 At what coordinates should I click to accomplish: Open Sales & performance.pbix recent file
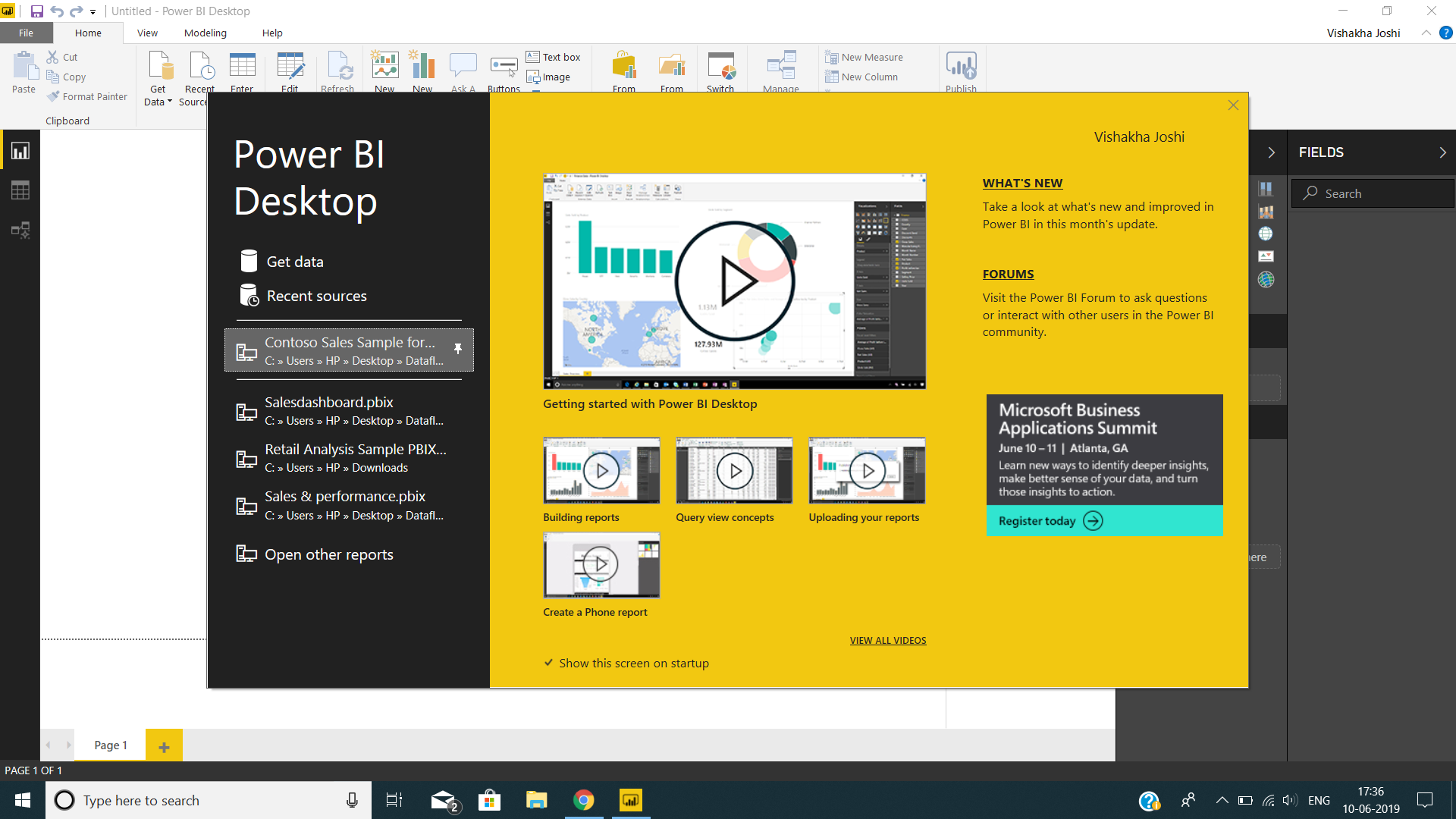pos(341,505)
